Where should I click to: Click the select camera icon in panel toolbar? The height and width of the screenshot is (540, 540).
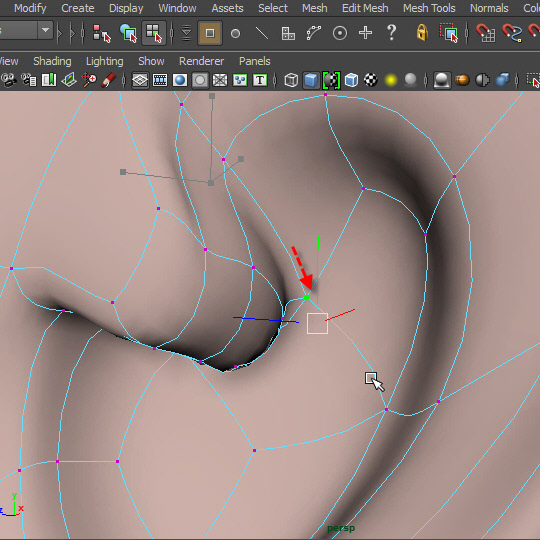coord(9,80)
